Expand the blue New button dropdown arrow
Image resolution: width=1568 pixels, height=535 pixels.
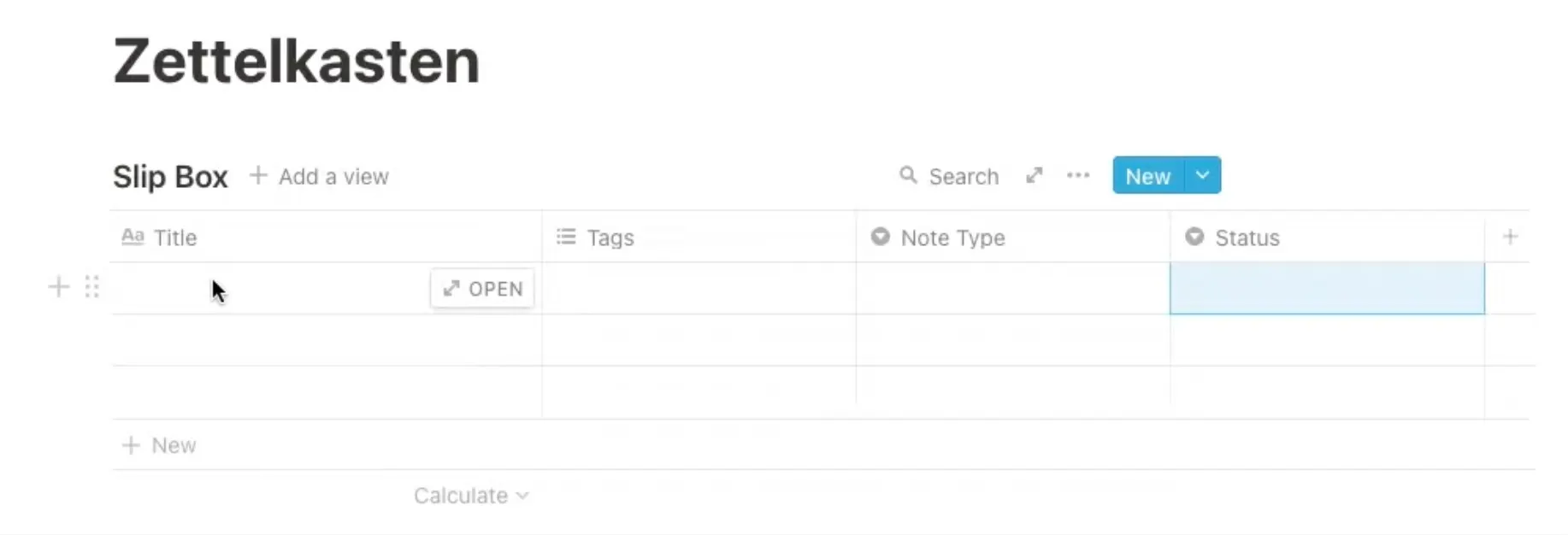[1203, 175]
